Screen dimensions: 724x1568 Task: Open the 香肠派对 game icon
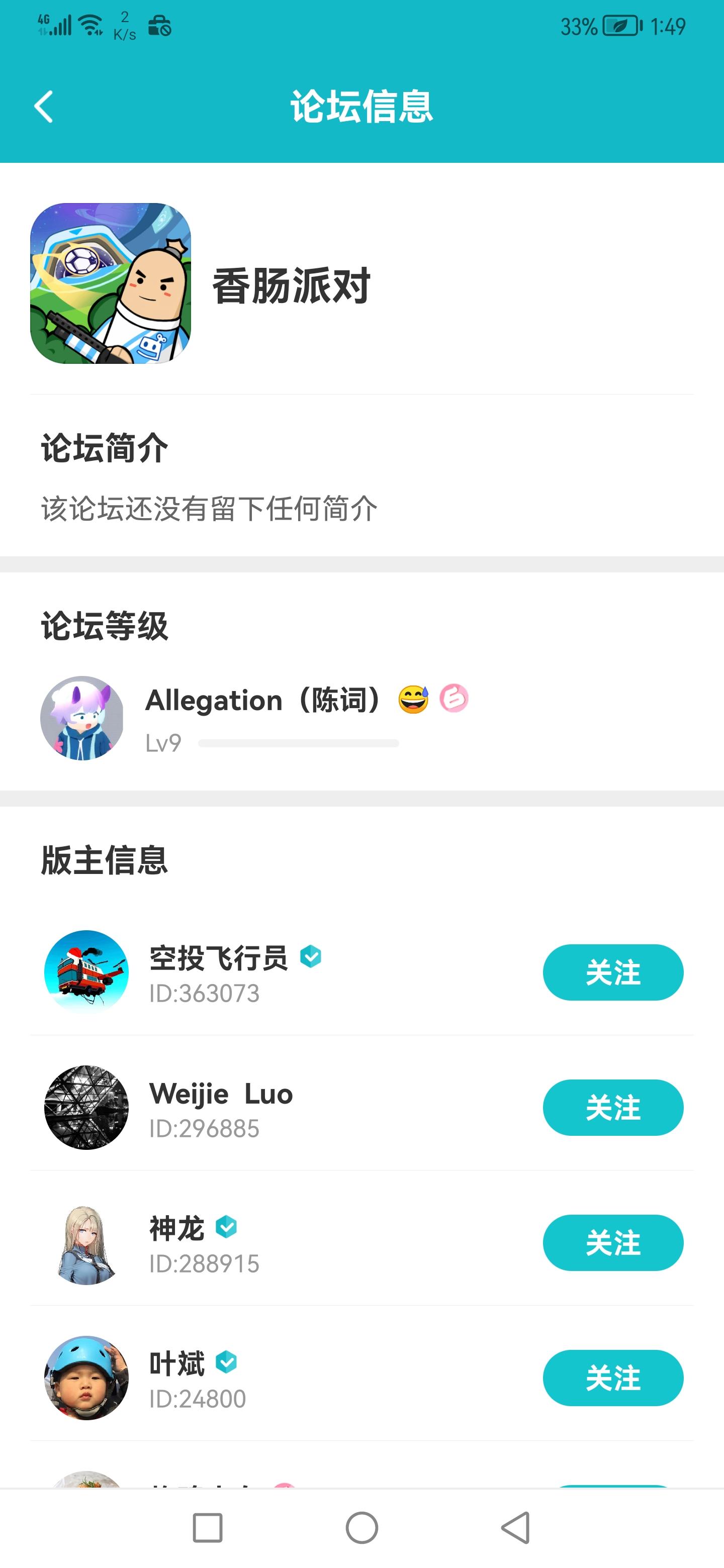[x=110, y=283]
